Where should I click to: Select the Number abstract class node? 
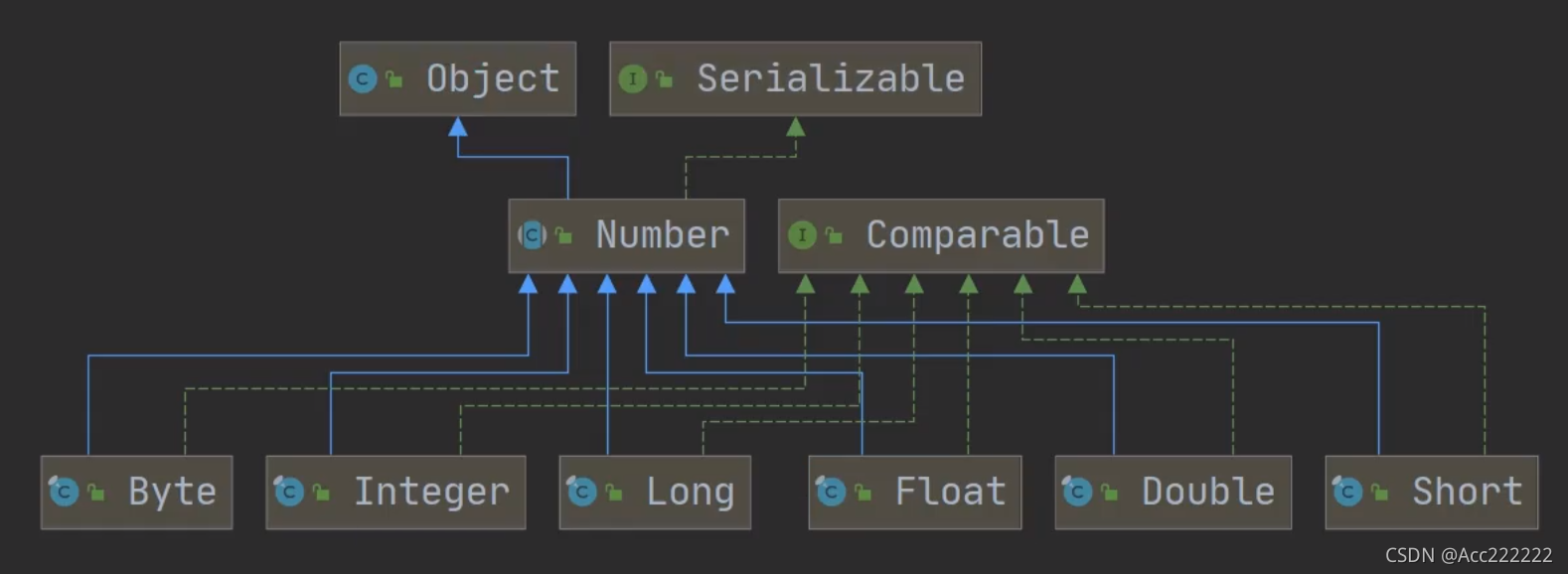tap(626, 236)
